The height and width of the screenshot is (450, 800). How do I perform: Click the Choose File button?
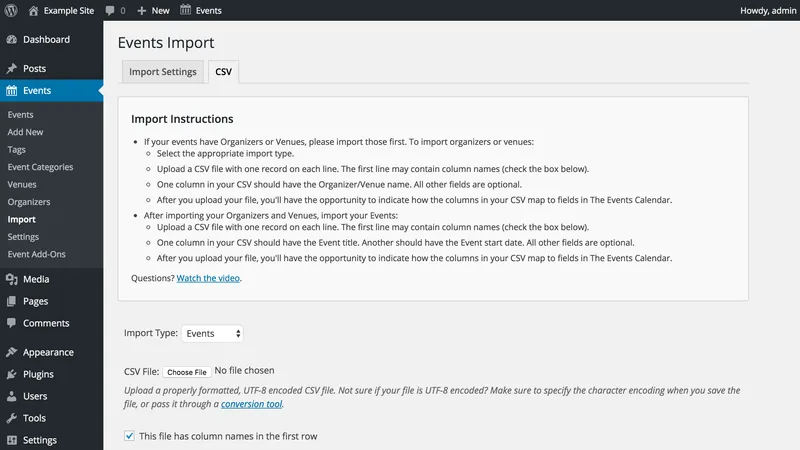tap(187, 372)
